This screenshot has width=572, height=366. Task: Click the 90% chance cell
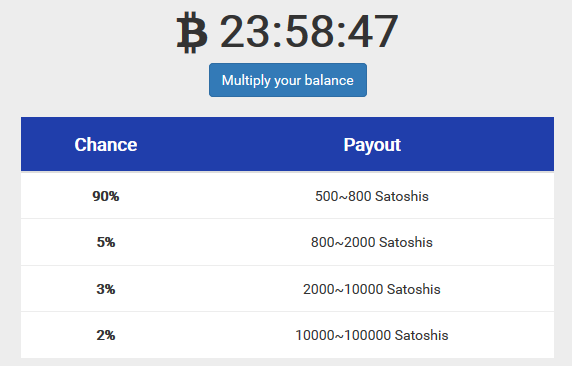[x=106, y=196]
